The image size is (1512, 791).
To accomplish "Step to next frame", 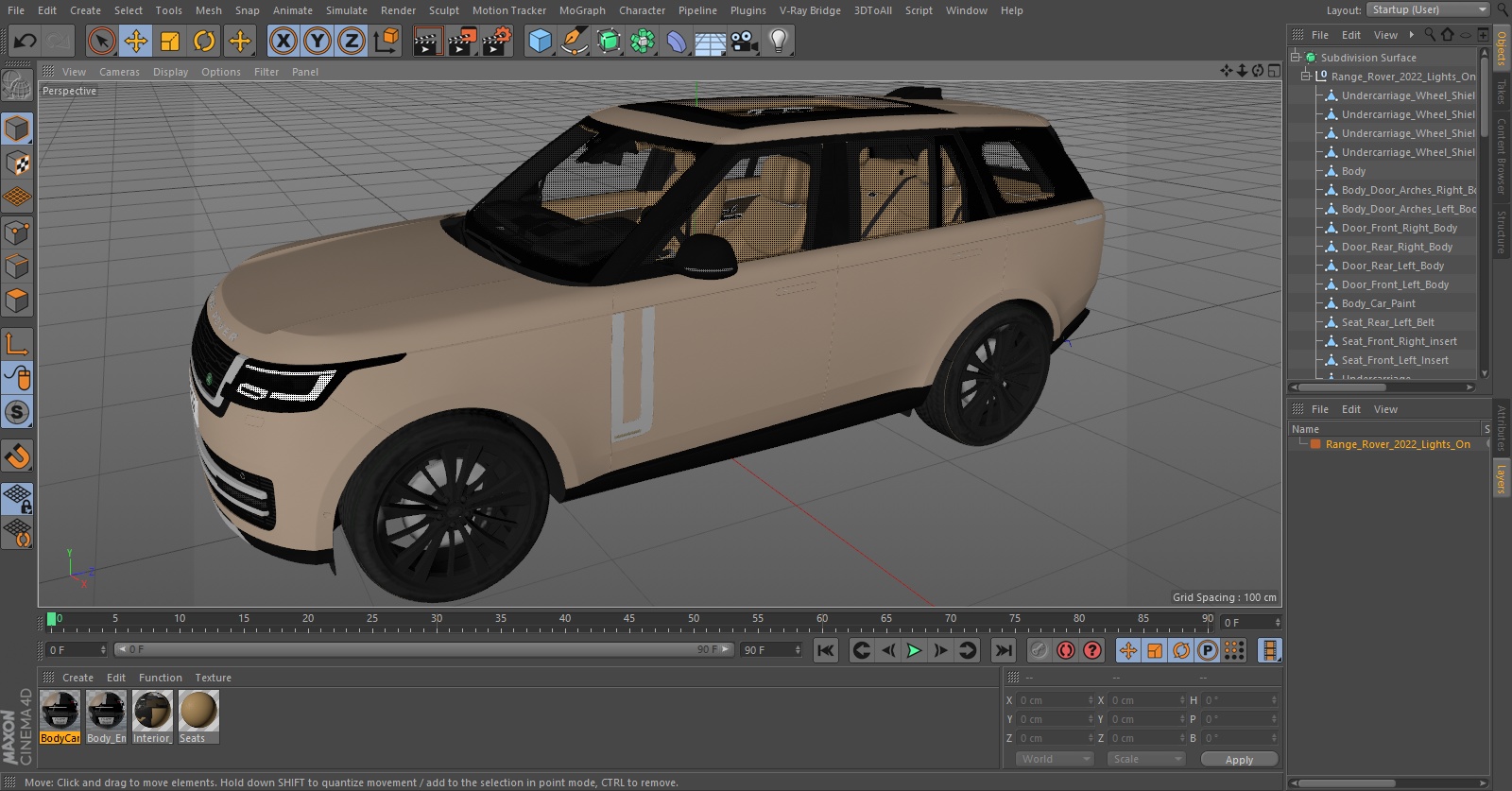I will pos(940,650).
